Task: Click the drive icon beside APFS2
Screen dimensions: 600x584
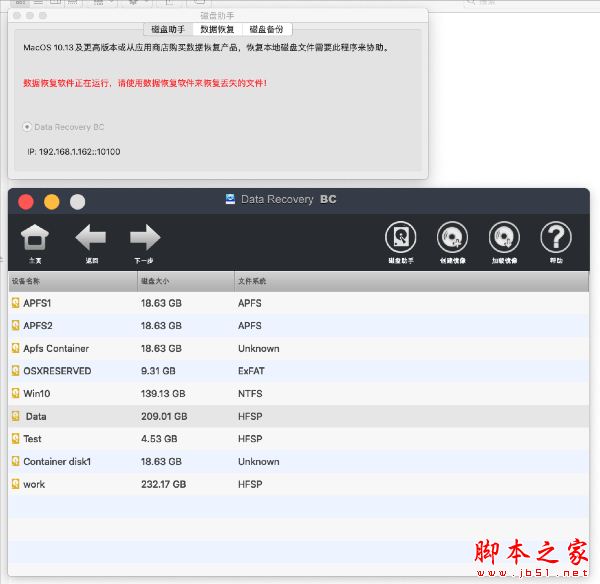Action: point(15,326)
